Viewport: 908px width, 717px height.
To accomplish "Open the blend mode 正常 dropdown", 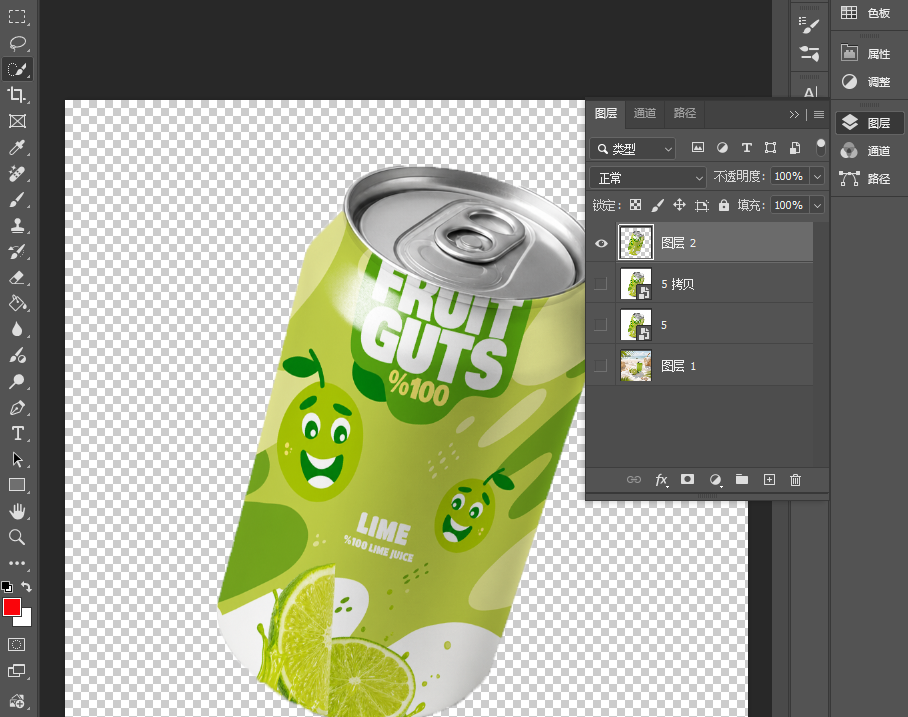I will point(648,177).
